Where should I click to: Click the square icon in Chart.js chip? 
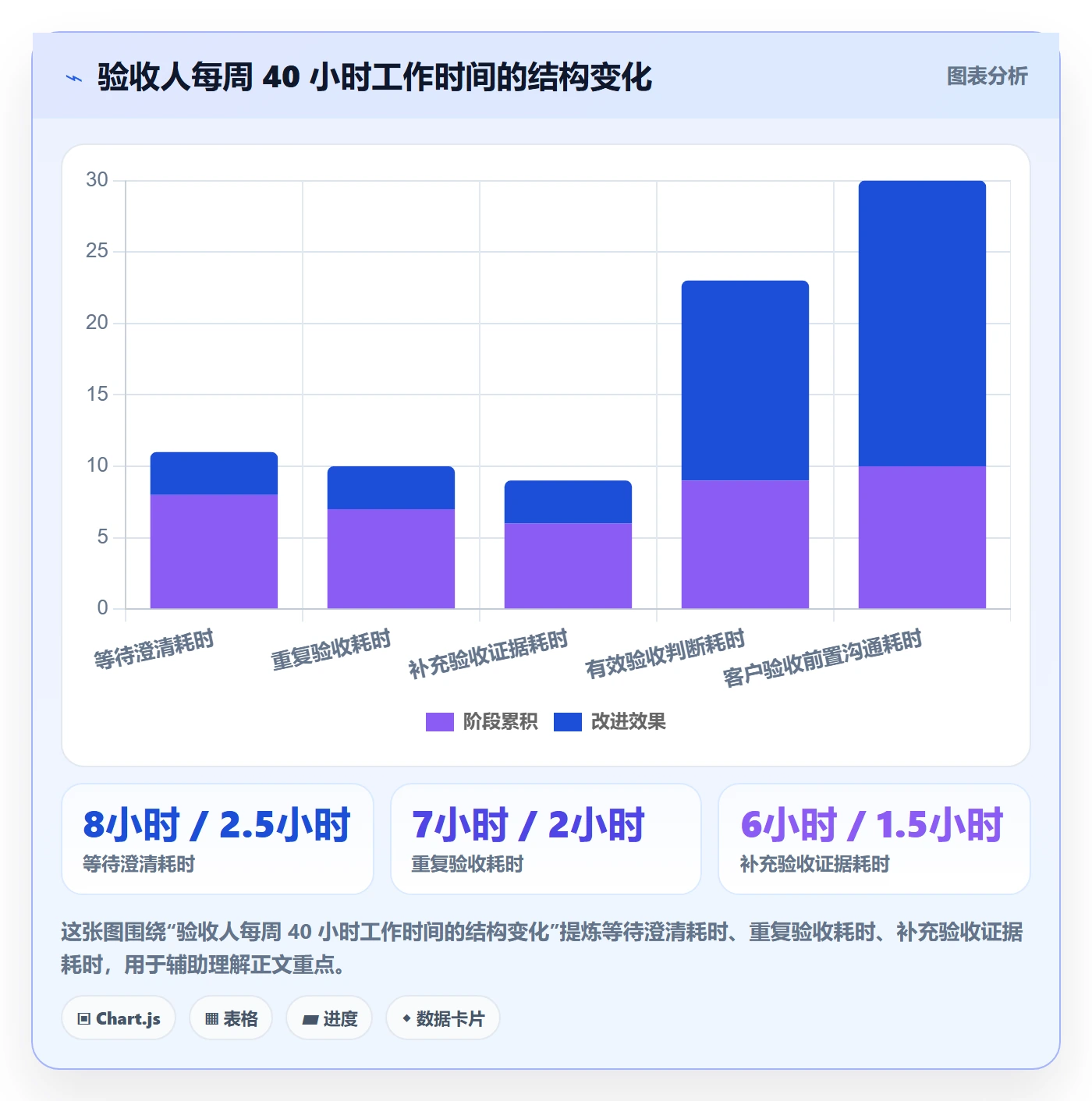click(x=84, y=1019)
